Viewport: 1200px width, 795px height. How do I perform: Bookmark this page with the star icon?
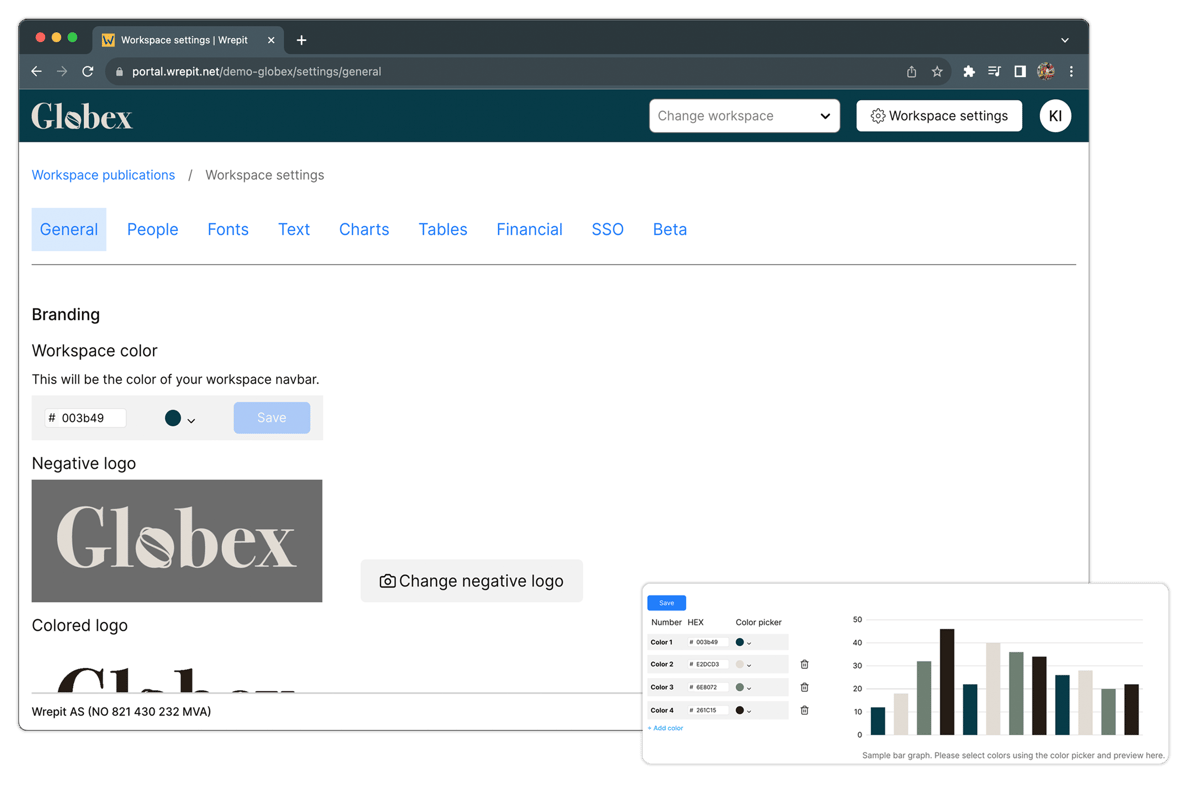937,71
